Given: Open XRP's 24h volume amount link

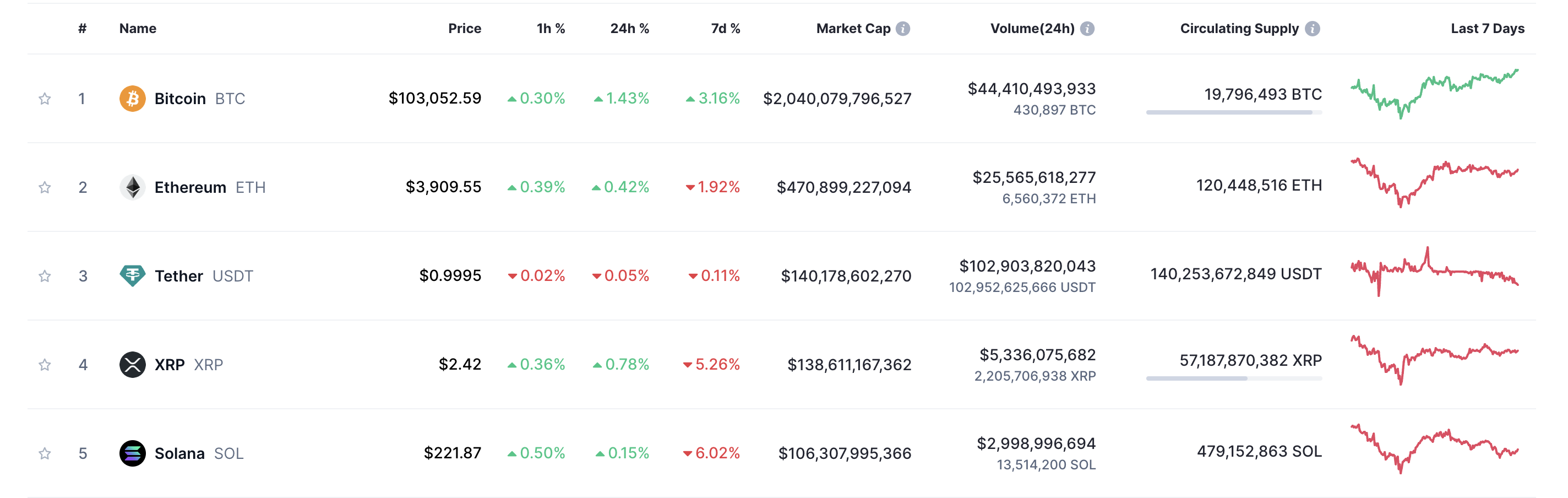Looking at the screenshot, I should [x=1037, y=354].
